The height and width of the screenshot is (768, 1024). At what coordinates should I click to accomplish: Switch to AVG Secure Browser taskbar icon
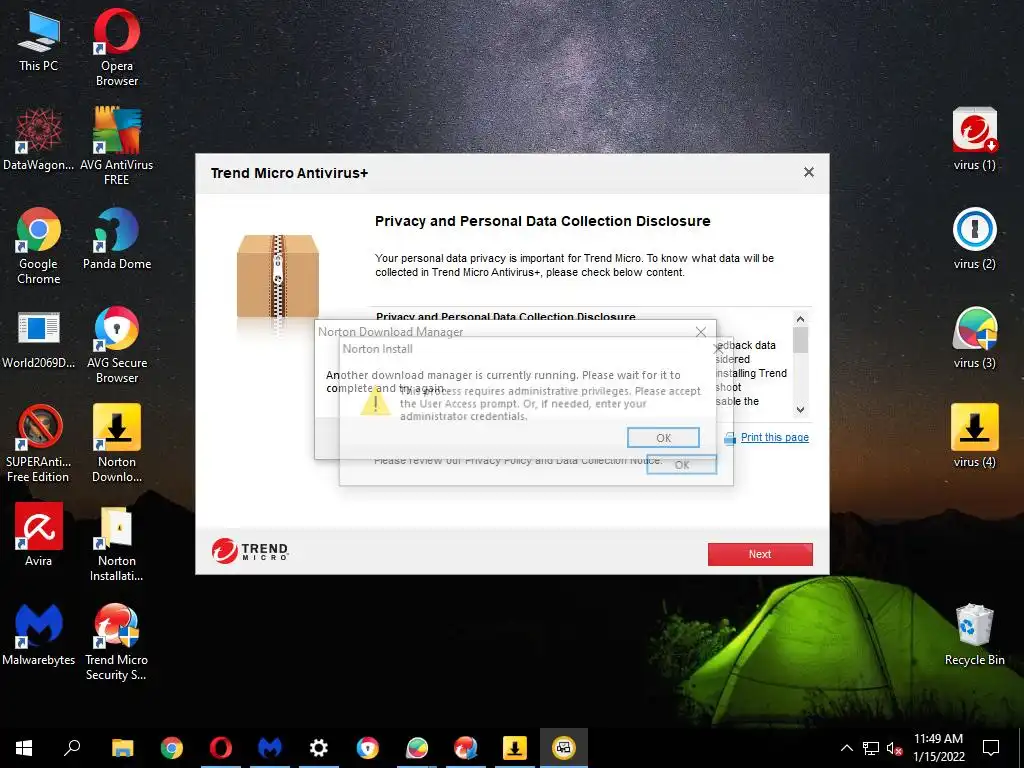pos(368,748)
